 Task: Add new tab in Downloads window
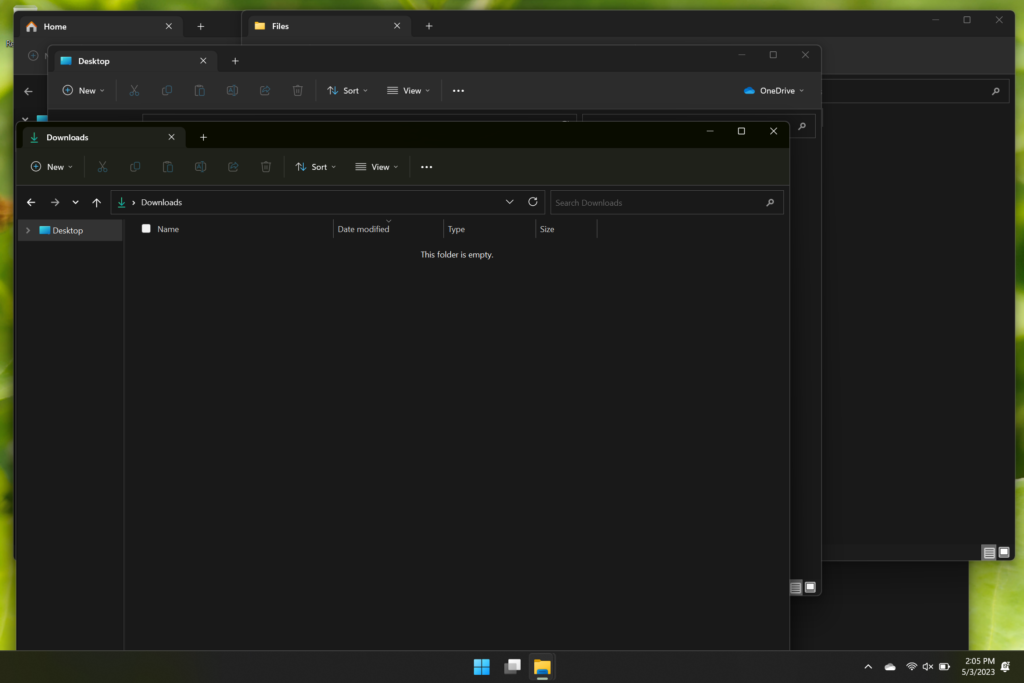pyautogui.click(x=203, y=137)
